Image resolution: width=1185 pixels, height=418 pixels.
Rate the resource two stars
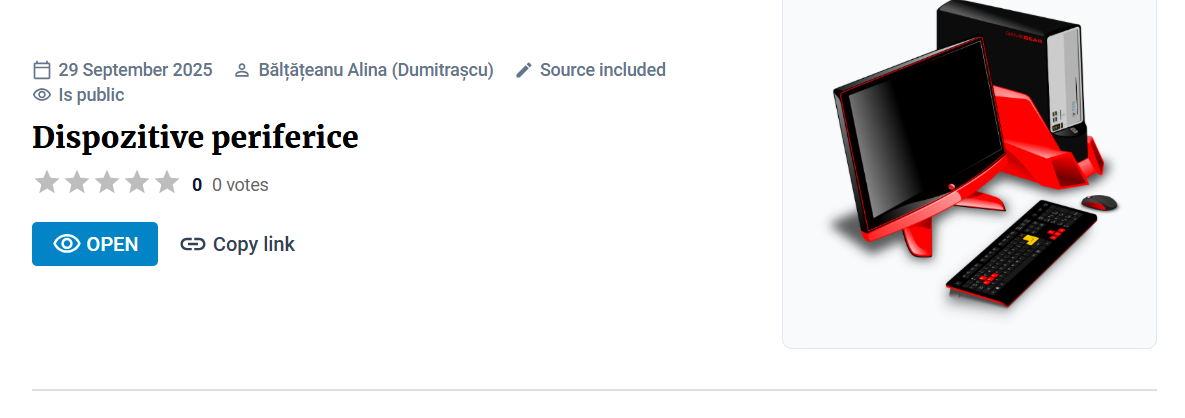pos(77,183)
